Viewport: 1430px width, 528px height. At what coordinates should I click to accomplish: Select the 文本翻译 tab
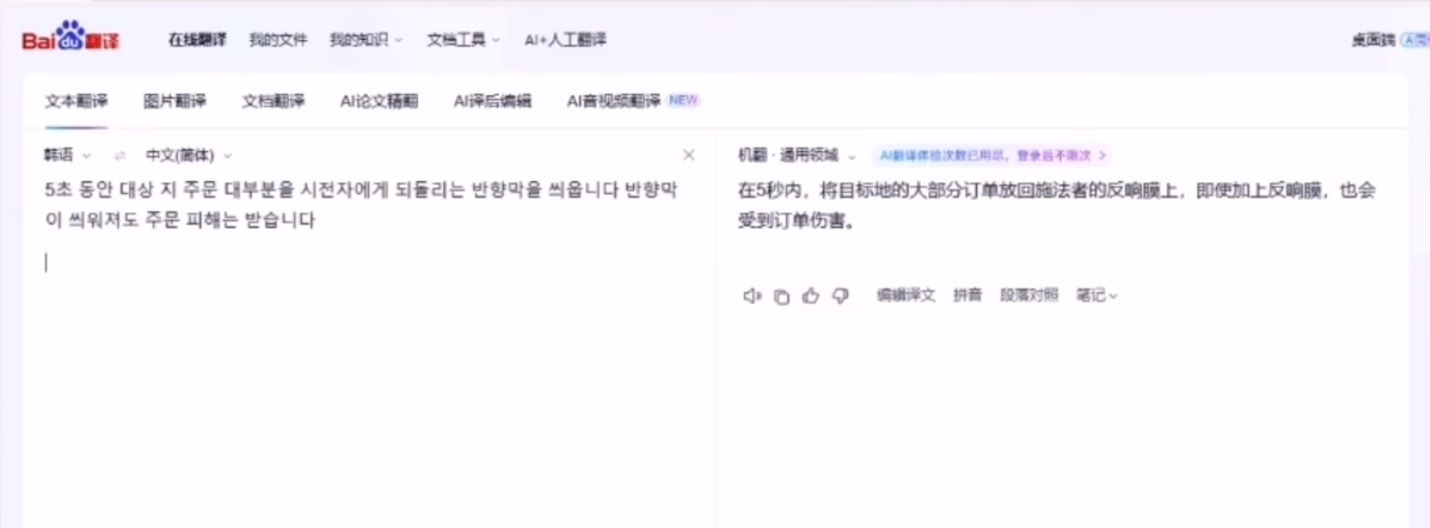(x=76, y=100)
